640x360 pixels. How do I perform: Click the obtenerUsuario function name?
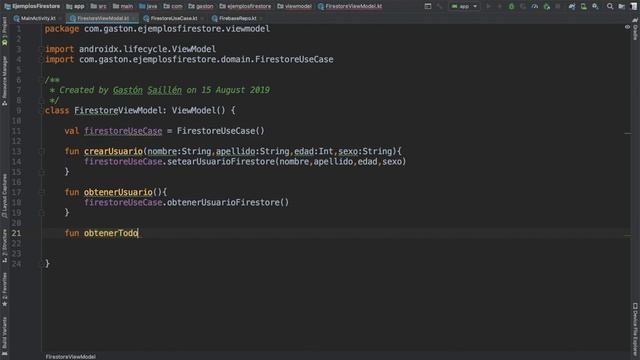118,192
